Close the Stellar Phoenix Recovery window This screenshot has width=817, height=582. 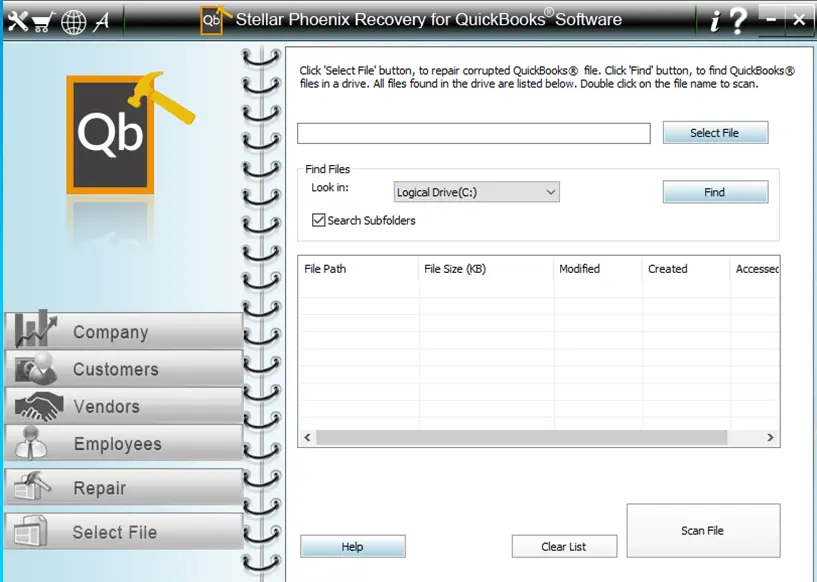pos(799,20)
